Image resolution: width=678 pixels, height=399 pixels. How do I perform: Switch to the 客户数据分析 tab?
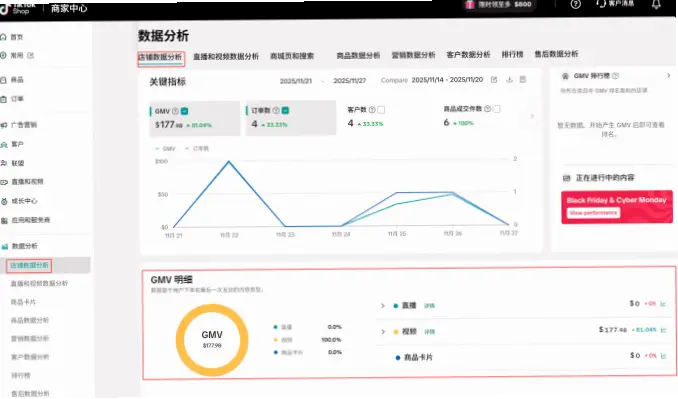[x=468, y=55]
